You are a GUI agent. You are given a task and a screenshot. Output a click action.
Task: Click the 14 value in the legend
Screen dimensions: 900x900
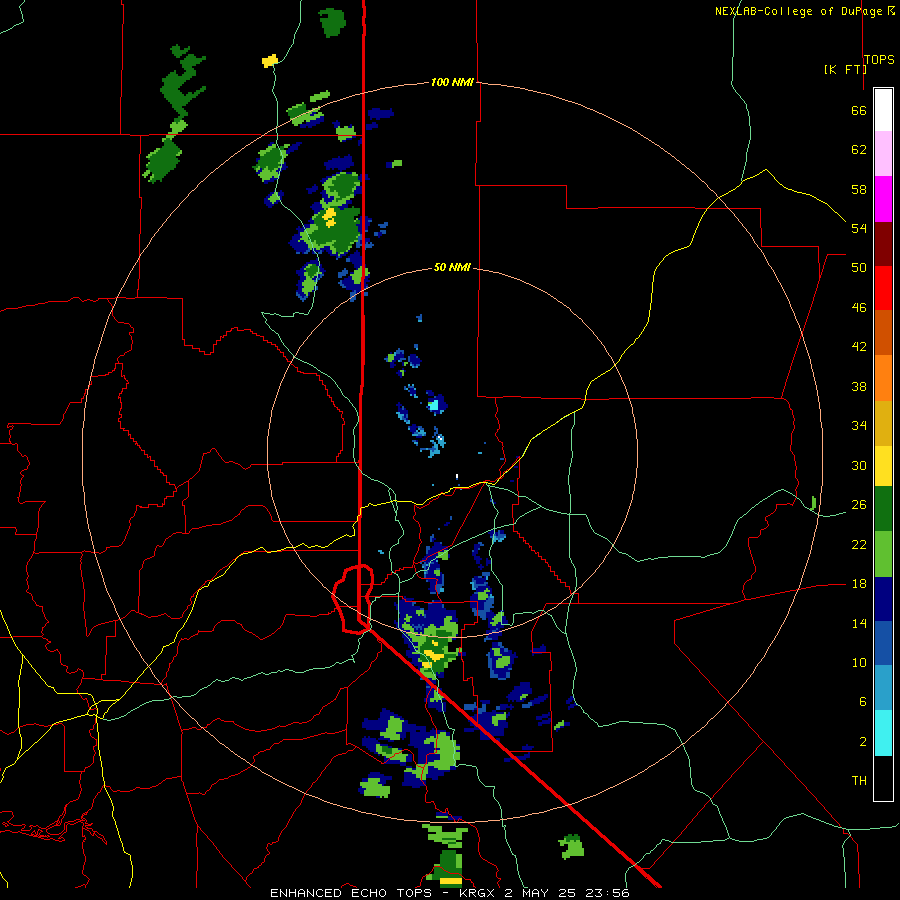859,623
